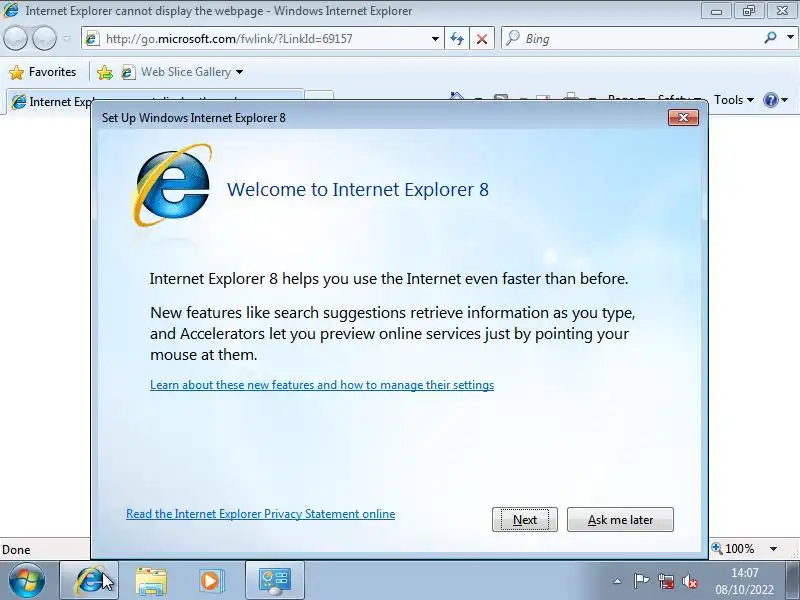
Task: Click the network status tray icon
Action: point(665,581)
